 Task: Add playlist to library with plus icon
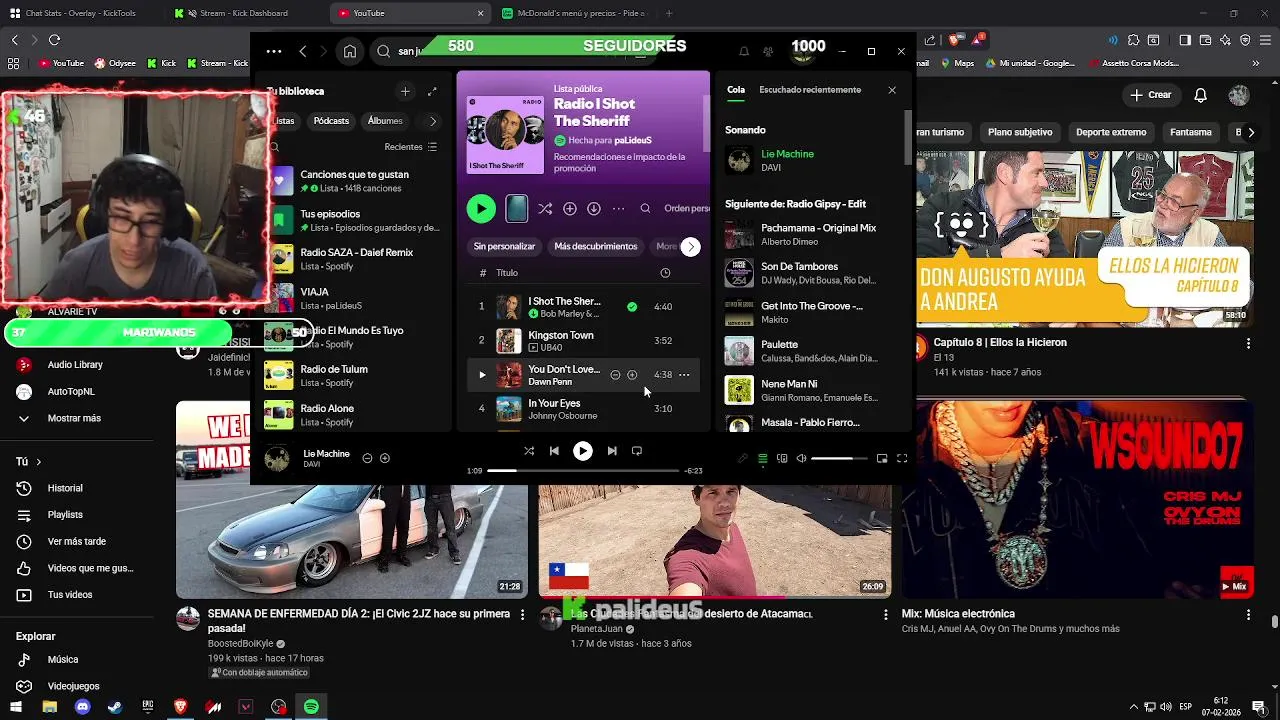[x=570, y=209]
